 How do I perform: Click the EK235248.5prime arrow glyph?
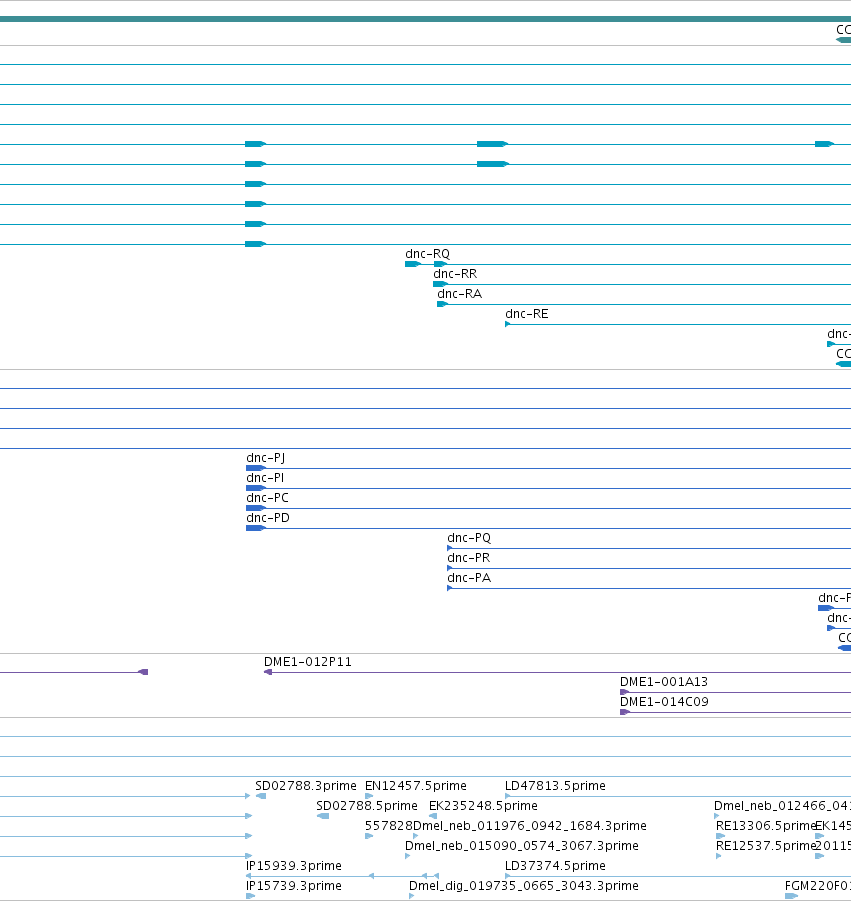433,816
